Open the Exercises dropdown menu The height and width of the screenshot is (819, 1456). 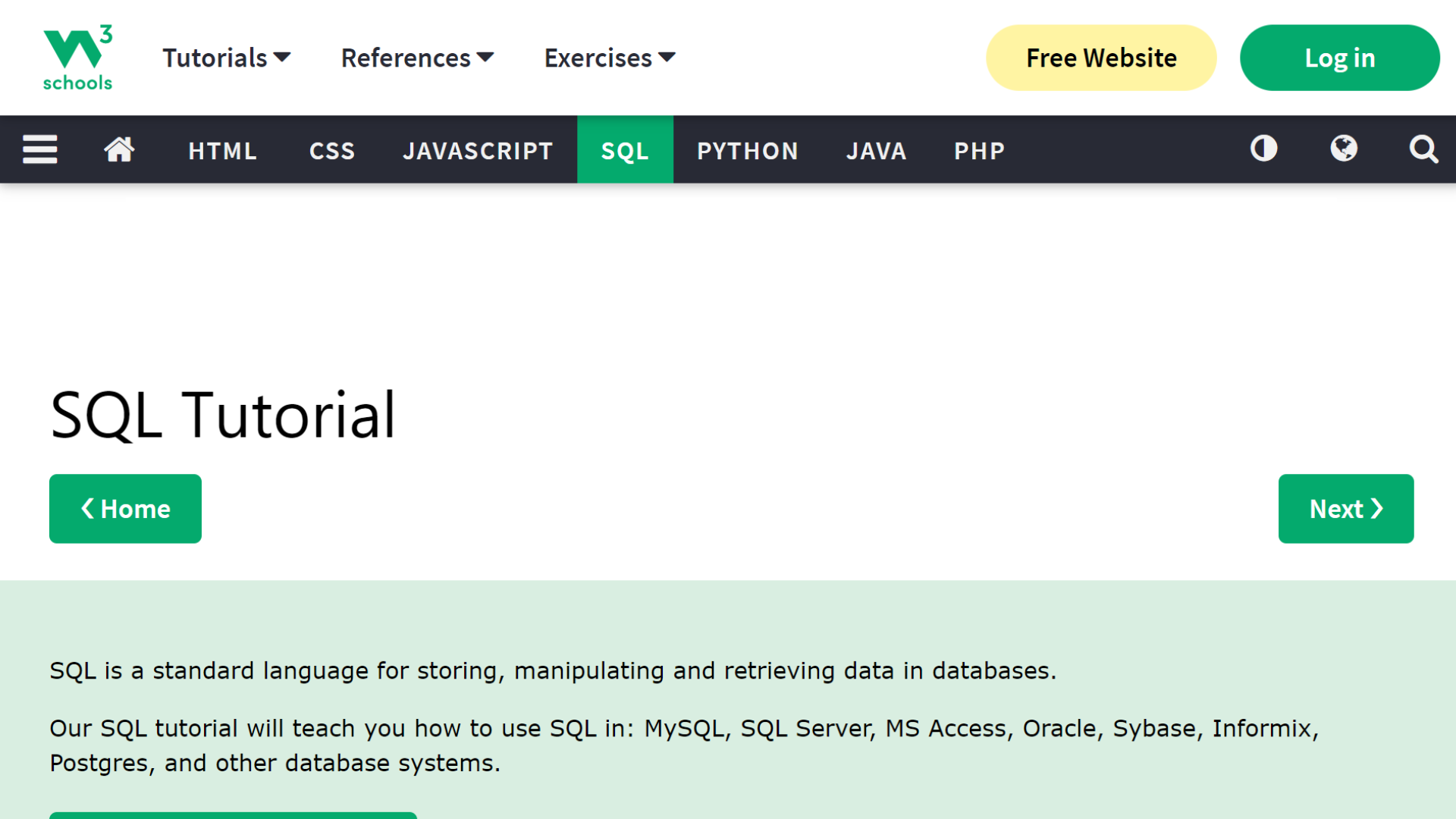[609, 57]
